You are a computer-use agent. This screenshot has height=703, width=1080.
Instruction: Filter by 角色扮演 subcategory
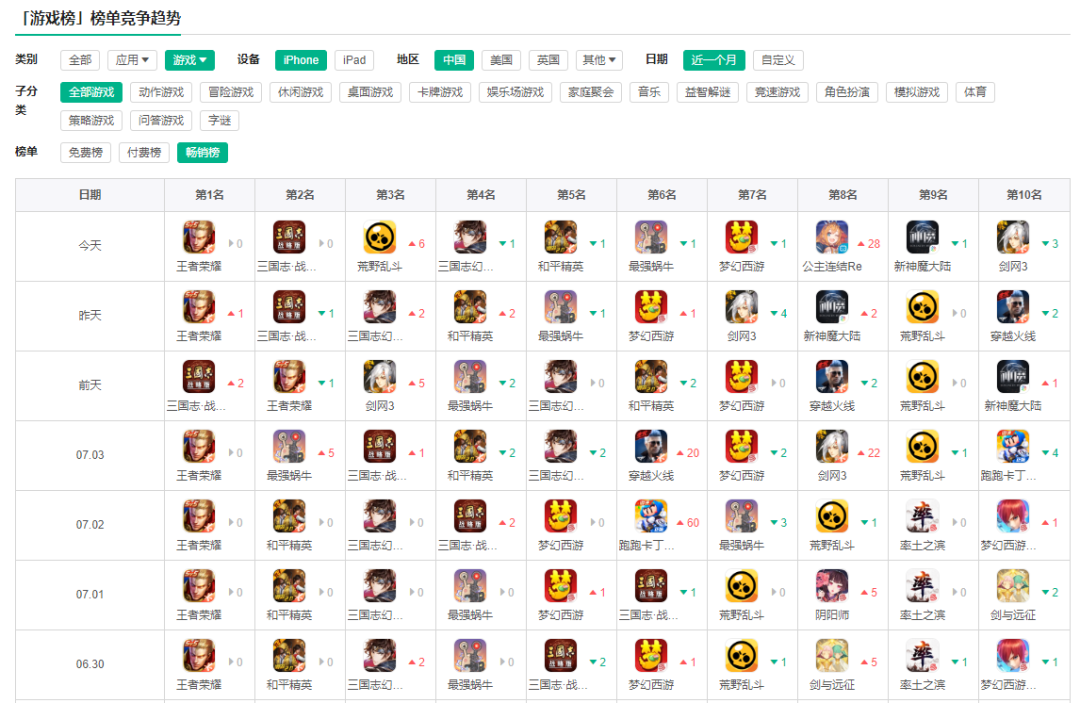pyautogui.click(x=847, y=92)
